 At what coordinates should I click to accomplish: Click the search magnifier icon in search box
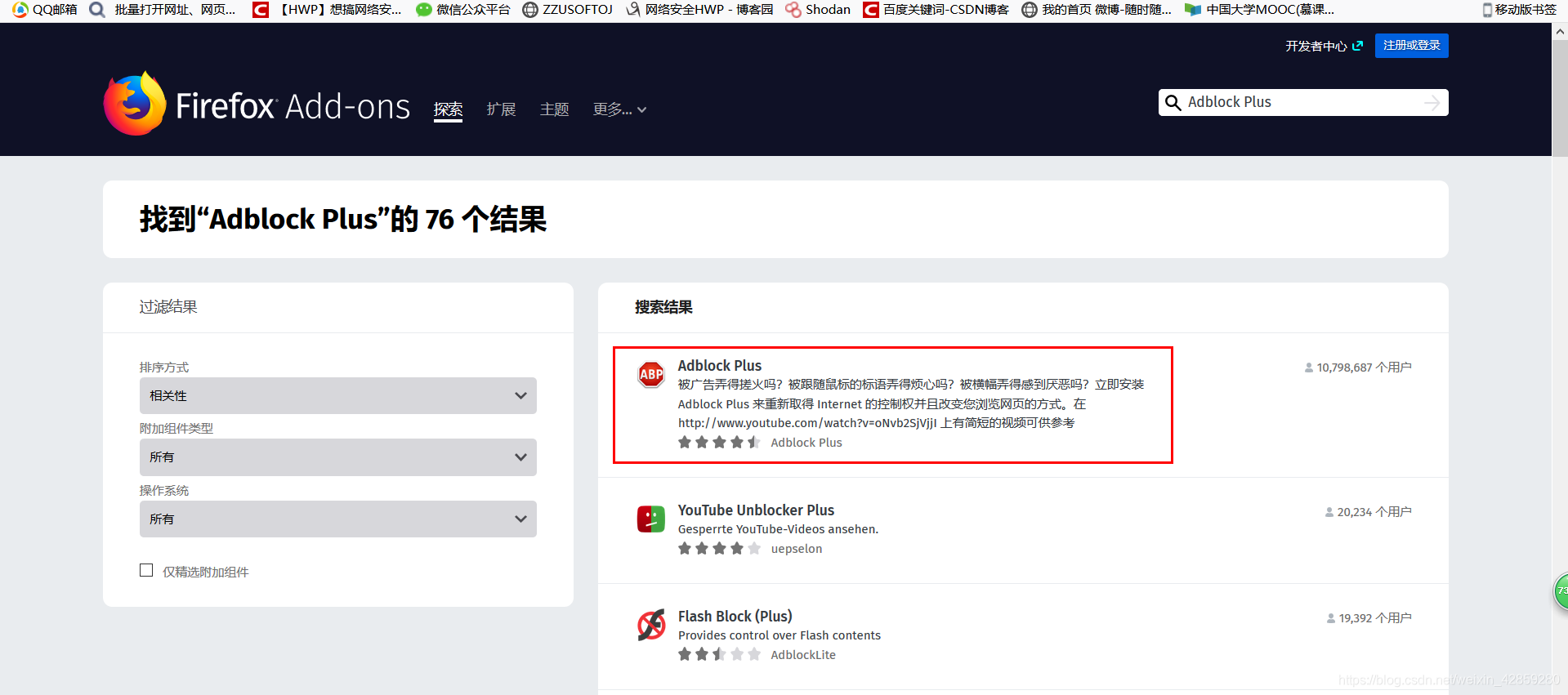click(x=1173, y=103)
